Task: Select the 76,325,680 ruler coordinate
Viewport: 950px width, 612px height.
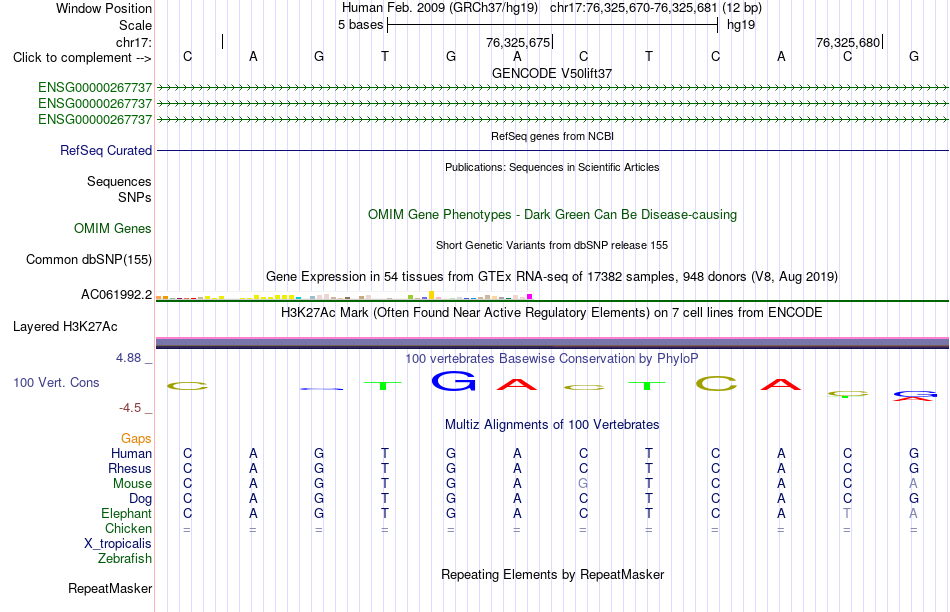Action: pos(848,42)
